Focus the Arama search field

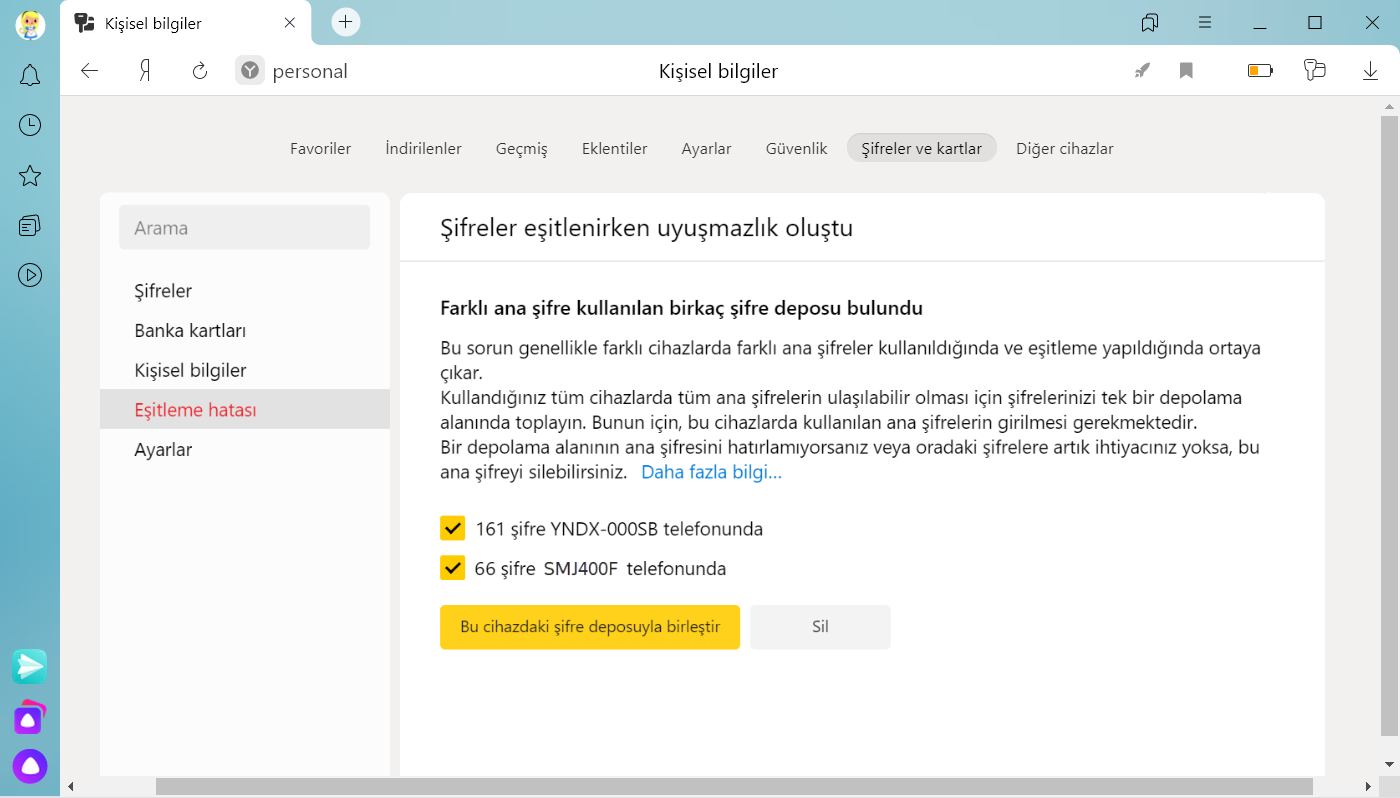[x=245, y=227]
